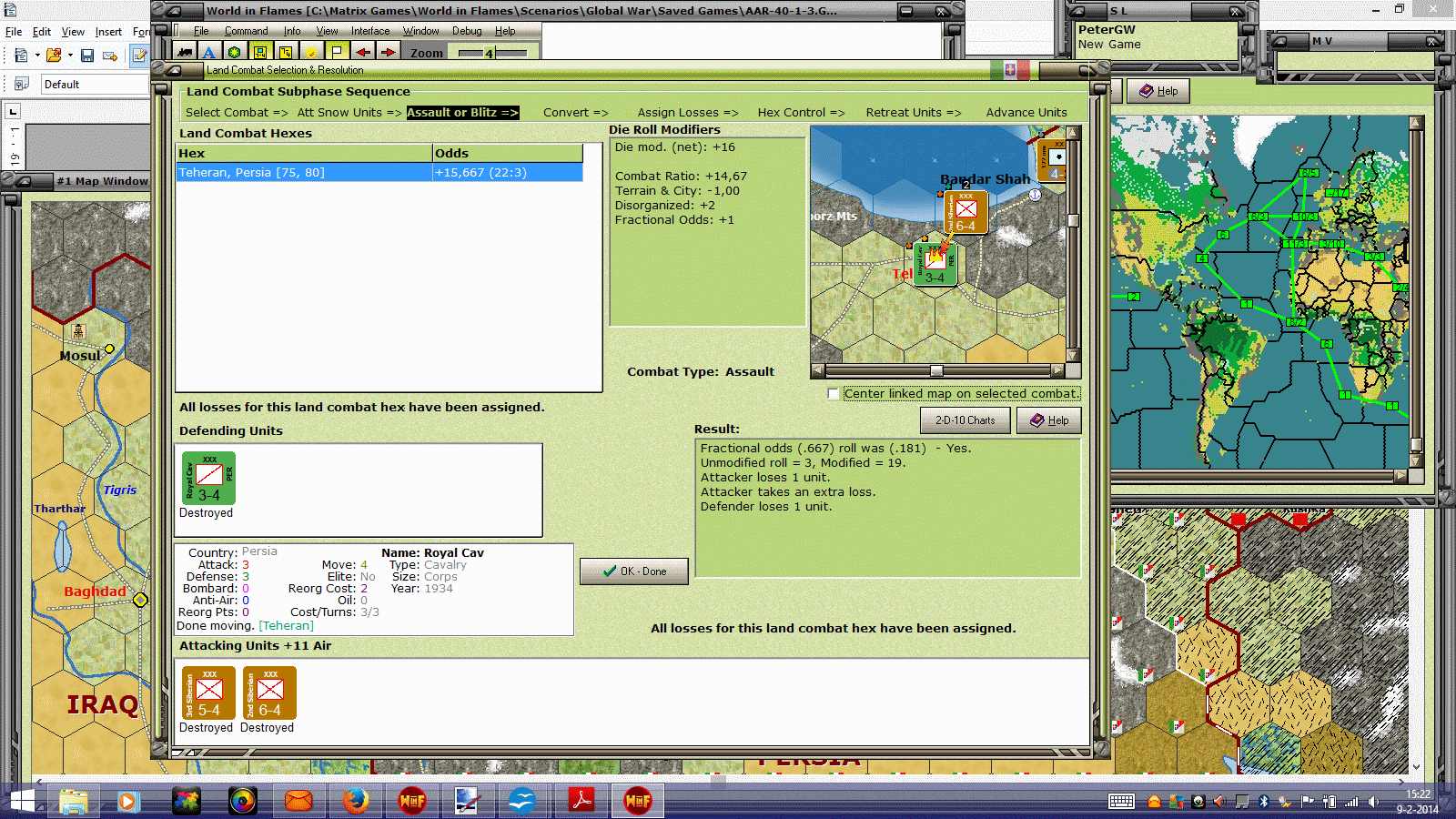The height and width of the screenshot is (819, 1456).
Task: Click Baghdad city on the #1 Map Window
Action: click(140, 600)
